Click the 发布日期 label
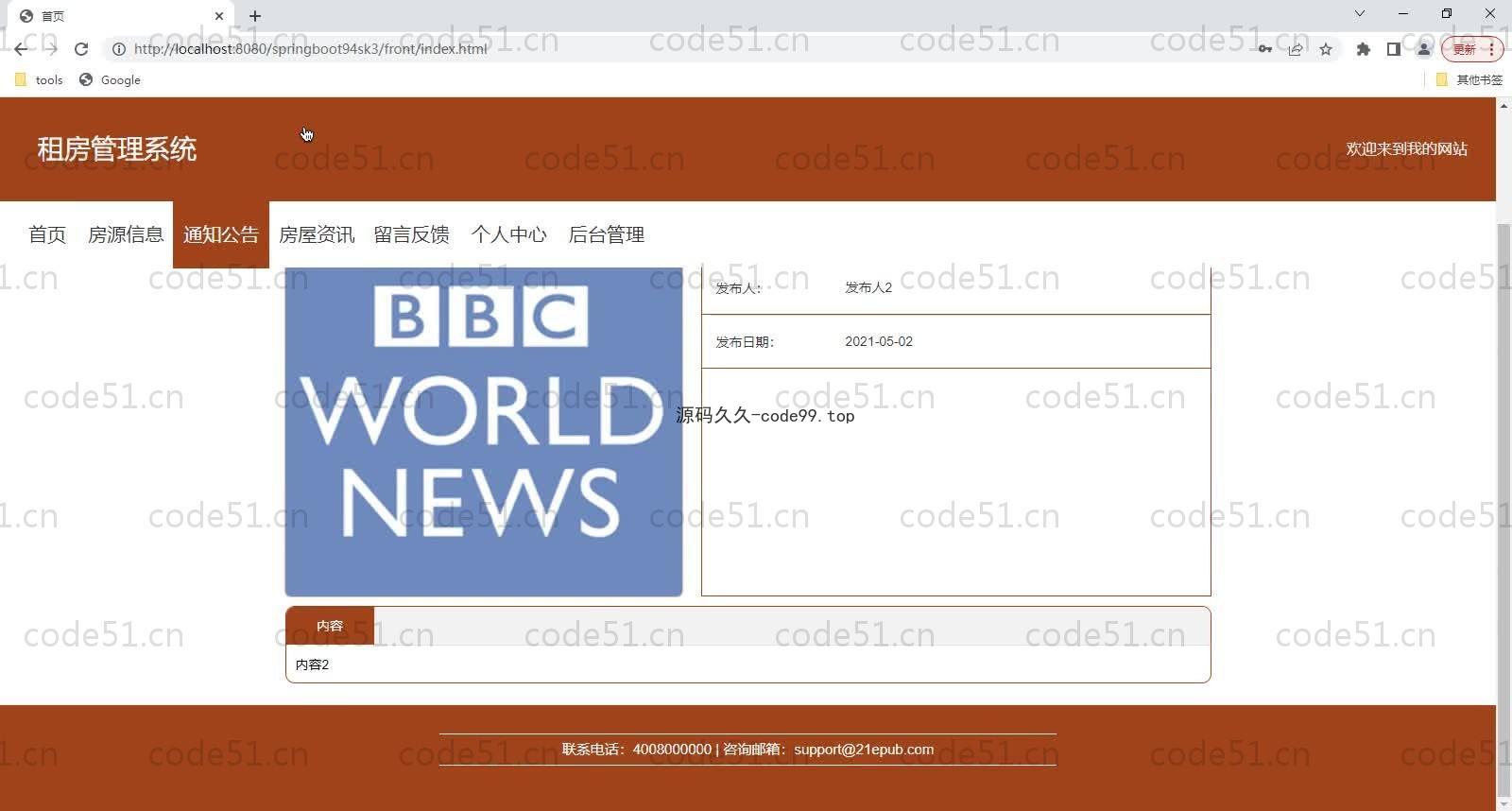The width and height of the screenshot is (1512, 811). tap(745, 342)
